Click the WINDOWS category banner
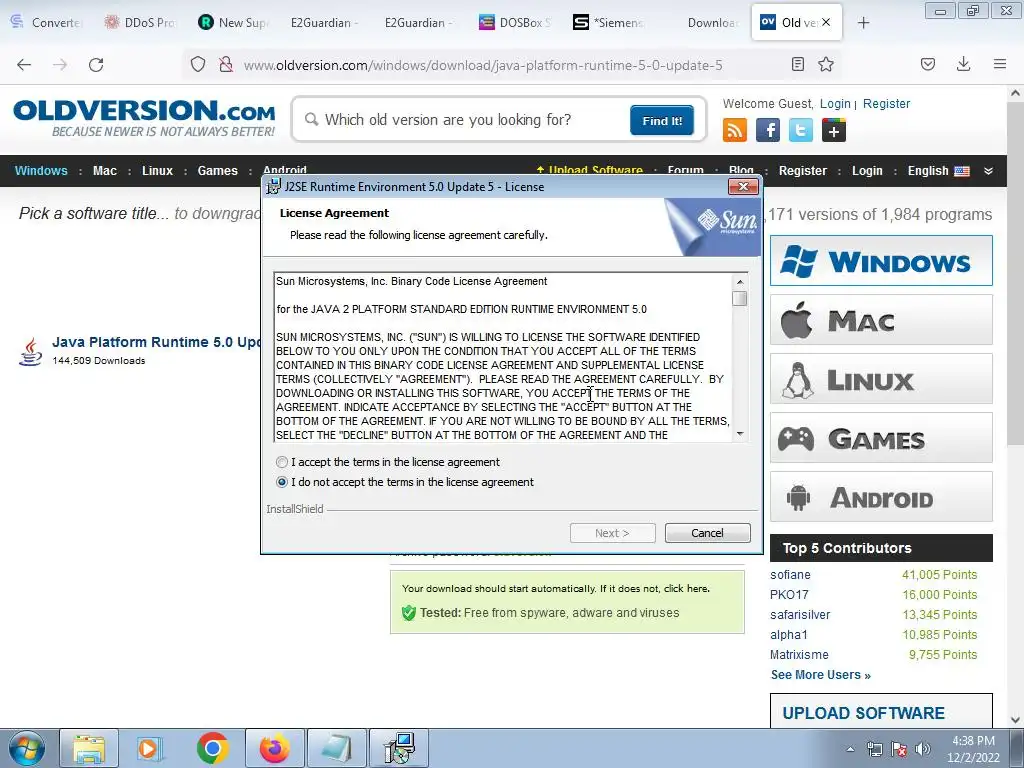The image size is (1024, 768). click(881, 261)
